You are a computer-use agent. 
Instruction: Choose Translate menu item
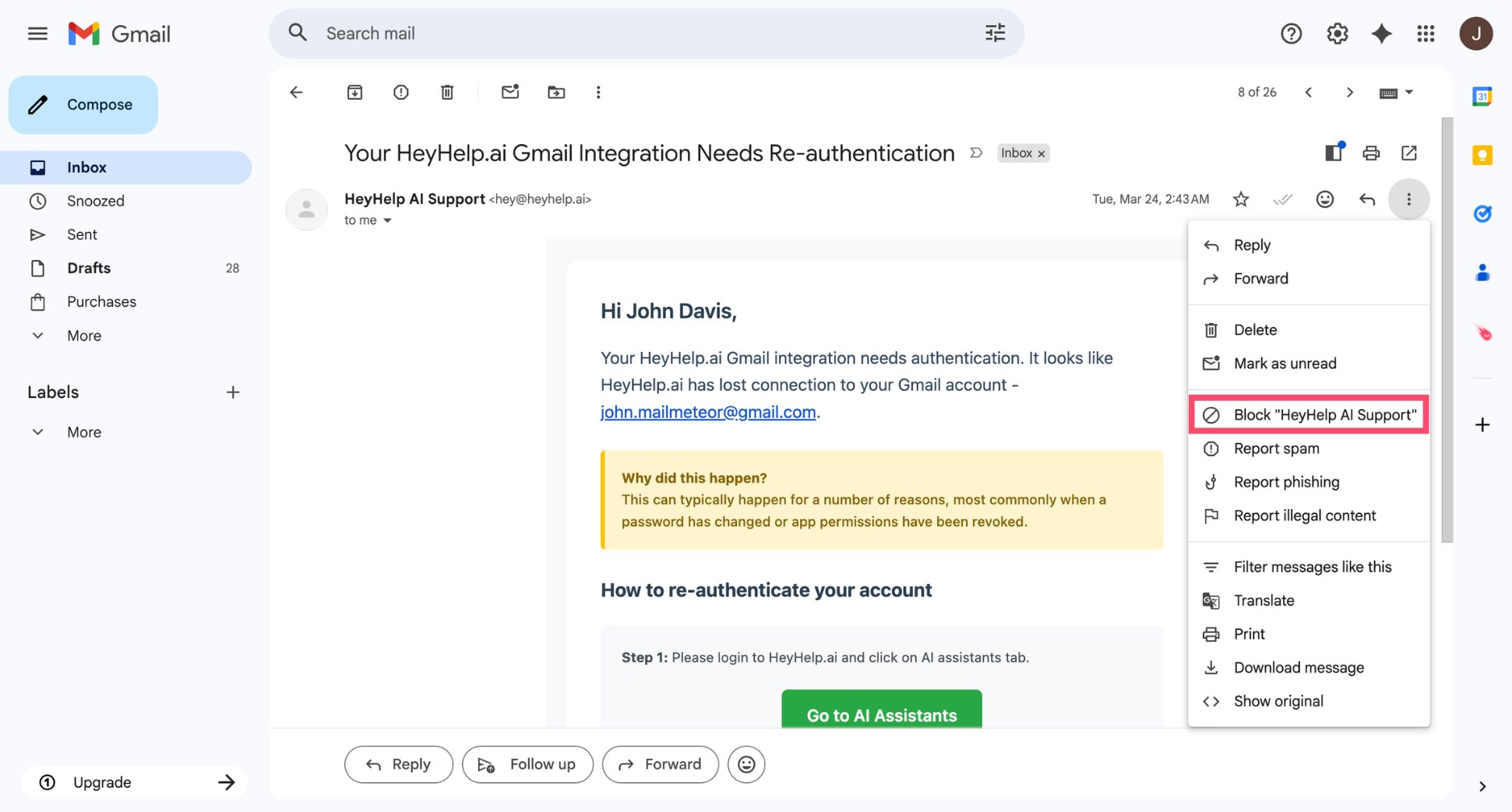pyautogui.click(x=1309, y=600)
